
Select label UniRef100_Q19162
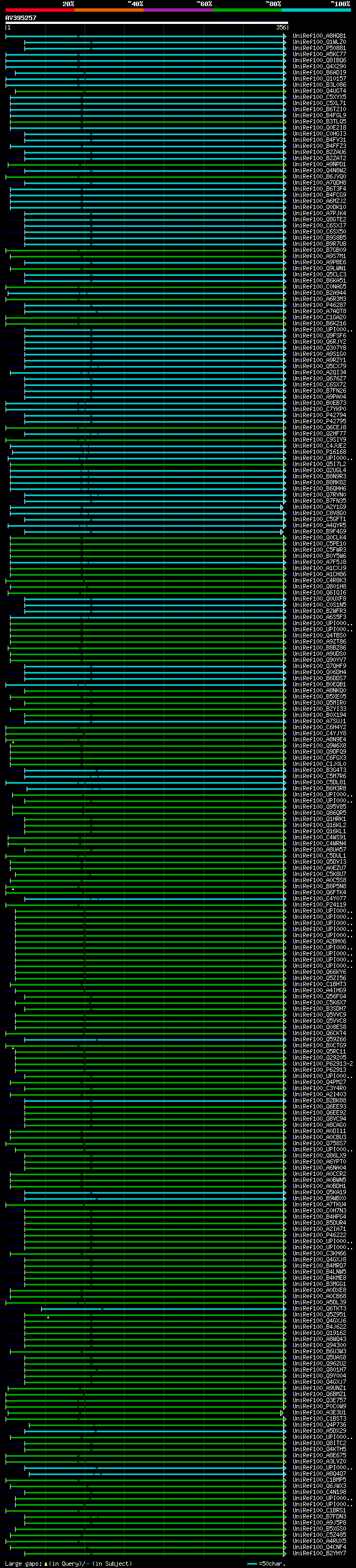319,1332
